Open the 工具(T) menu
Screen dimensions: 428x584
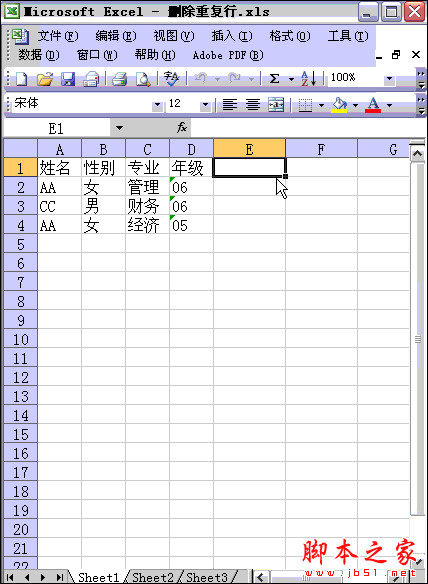click(348, 36)
